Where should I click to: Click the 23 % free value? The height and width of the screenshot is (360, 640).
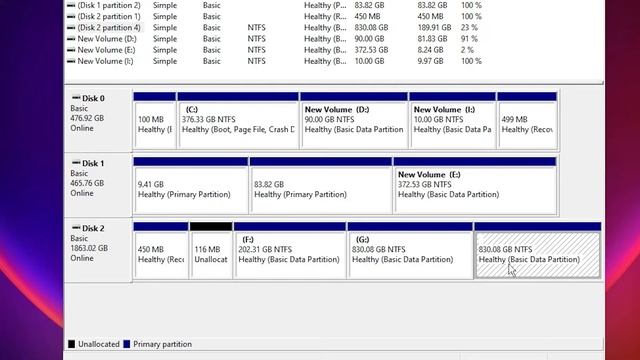[x=469, y=28]
